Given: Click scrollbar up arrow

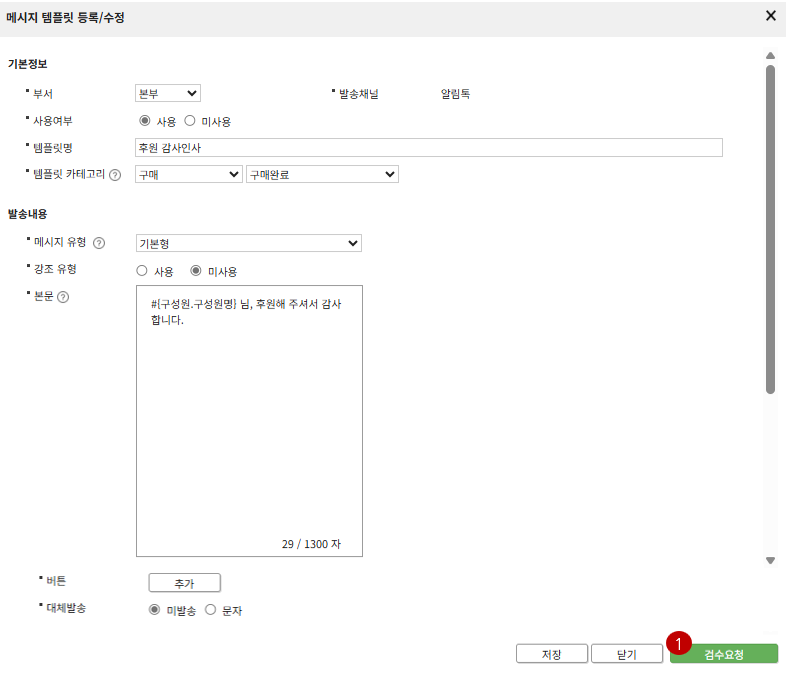Looking at the screenshot, I should (770, 56).
